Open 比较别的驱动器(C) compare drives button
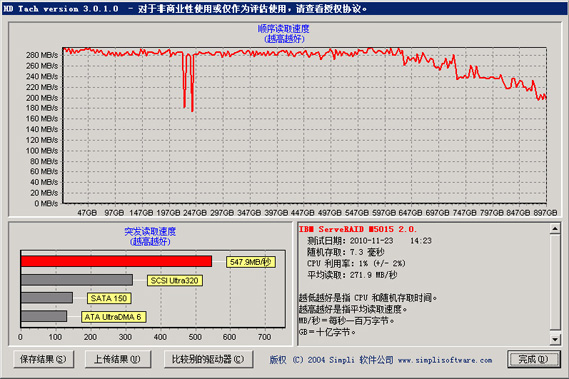The width and height of the screenshot is (569, 379). (208, 359)
